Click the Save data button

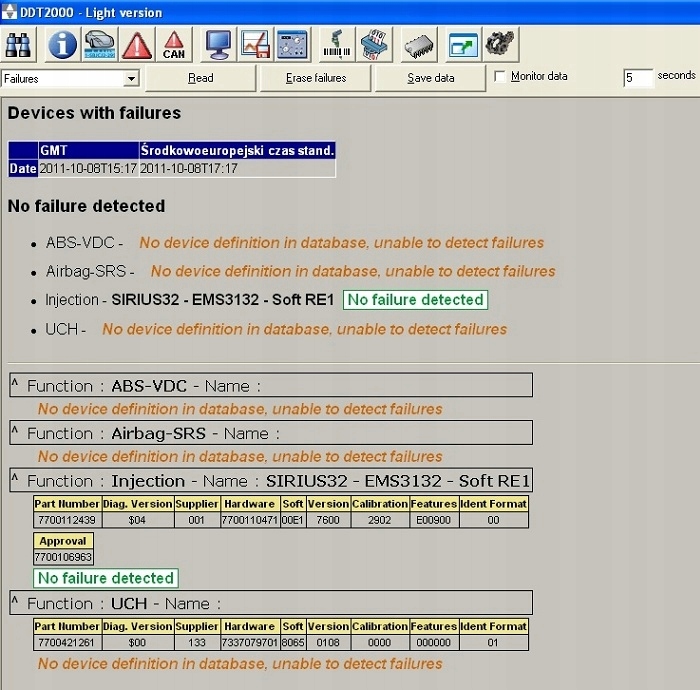point(430,78)
